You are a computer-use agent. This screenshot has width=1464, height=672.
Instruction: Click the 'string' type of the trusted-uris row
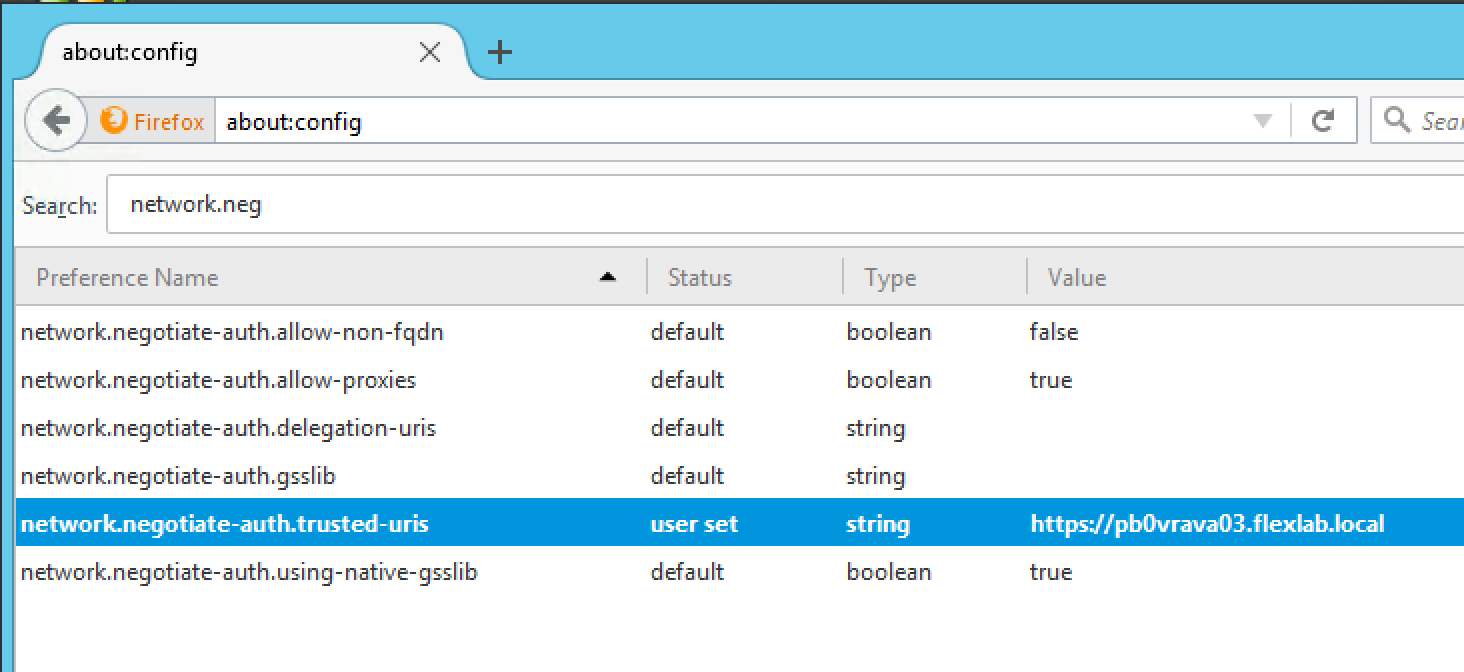(x=876, y=524)
